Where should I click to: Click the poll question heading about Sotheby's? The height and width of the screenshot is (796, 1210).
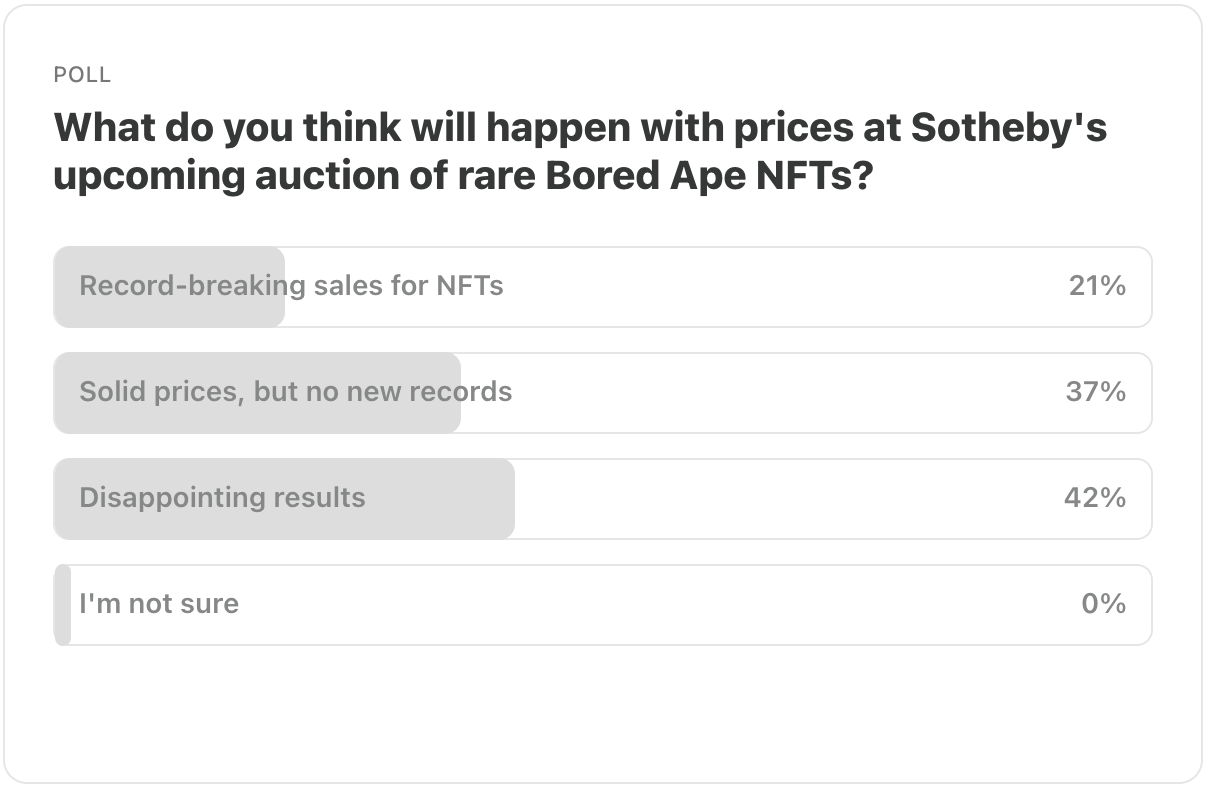tap(580, 151)
